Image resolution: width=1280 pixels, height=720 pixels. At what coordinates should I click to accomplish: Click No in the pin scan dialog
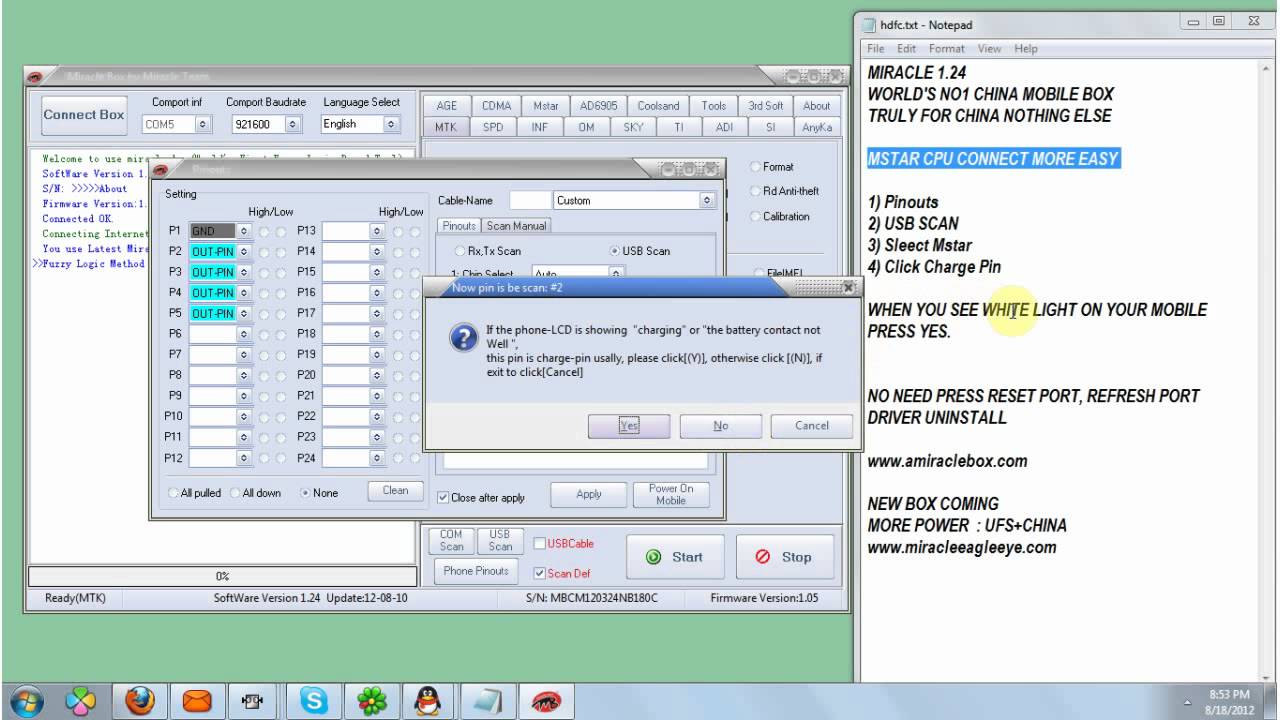click(x=720, y=425)
